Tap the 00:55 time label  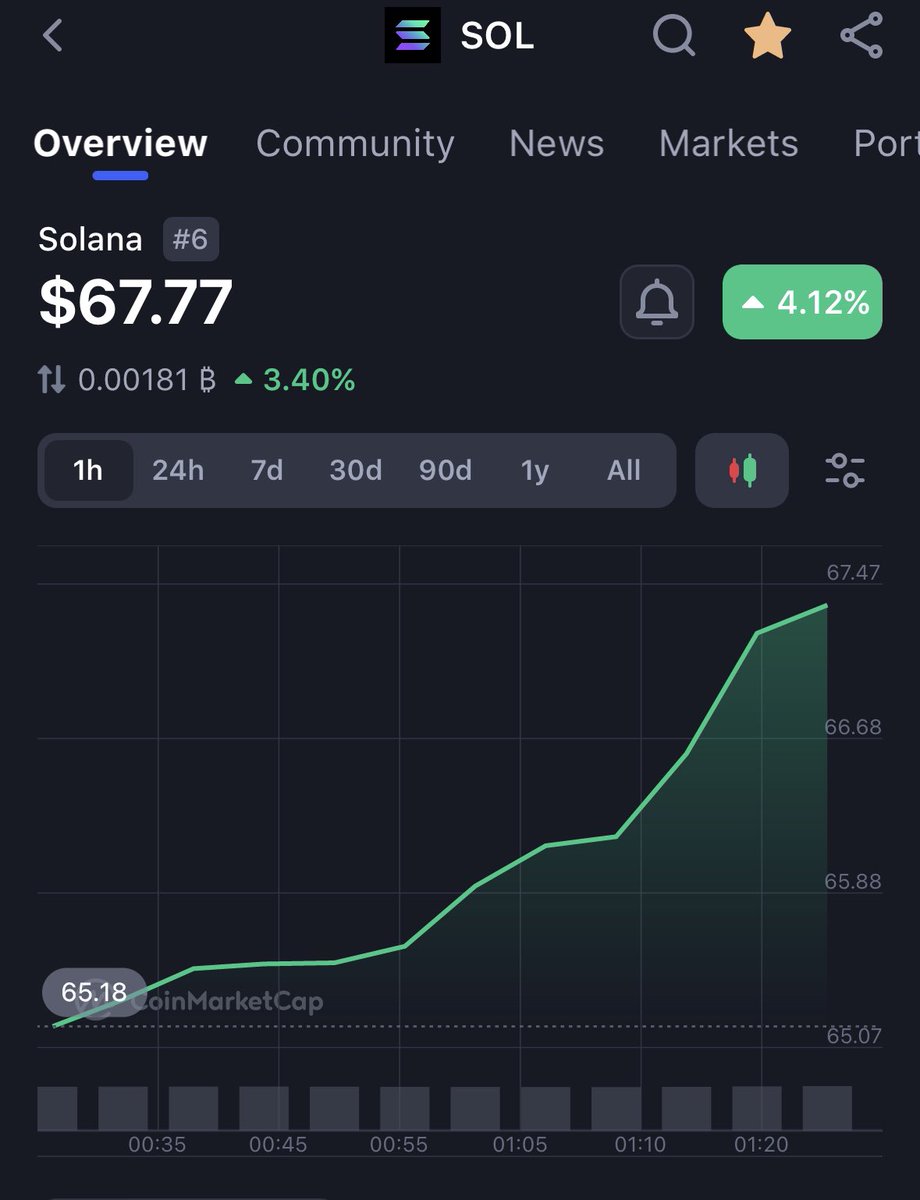click(x=399, y=1145)
